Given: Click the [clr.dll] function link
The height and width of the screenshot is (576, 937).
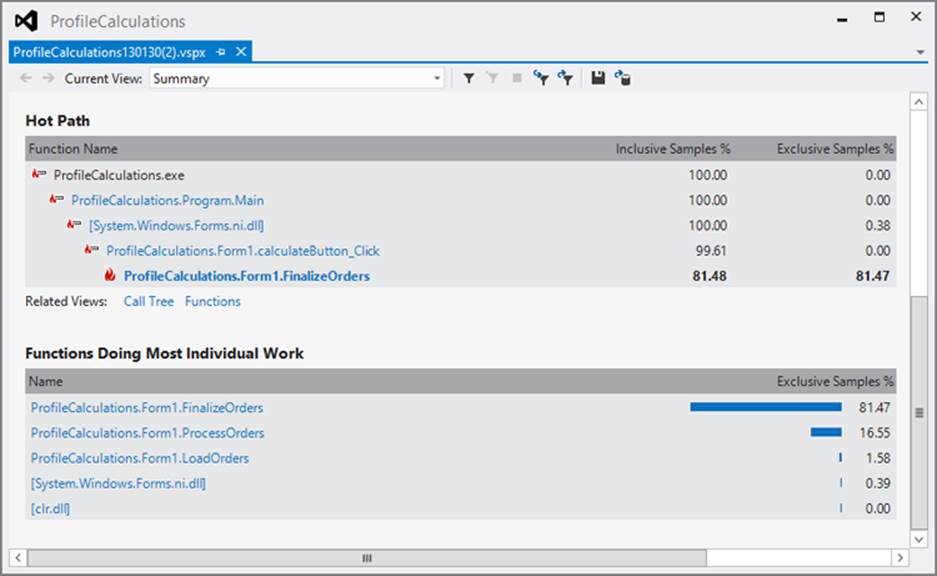Looking at the screenshot, I should 50,508.
